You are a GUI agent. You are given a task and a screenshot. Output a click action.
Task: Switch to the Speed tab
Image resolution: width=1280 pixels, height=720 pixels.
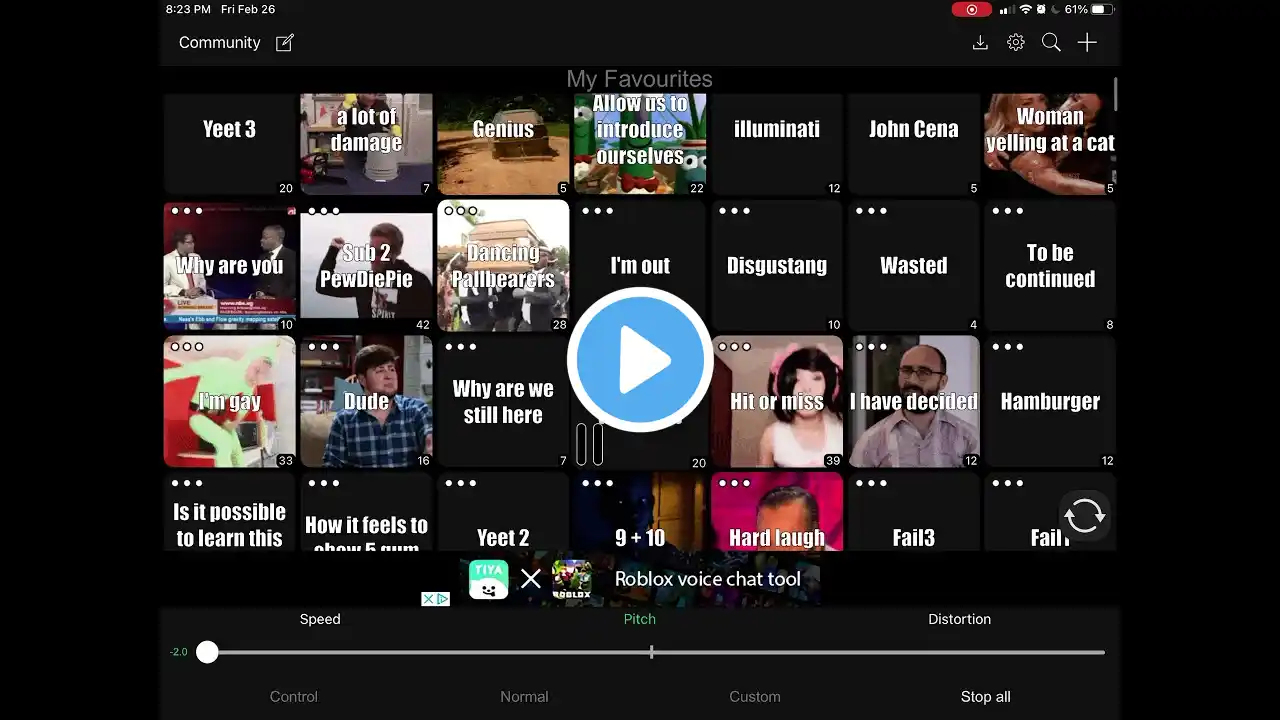pyautogui.click(x=320, y=619)
